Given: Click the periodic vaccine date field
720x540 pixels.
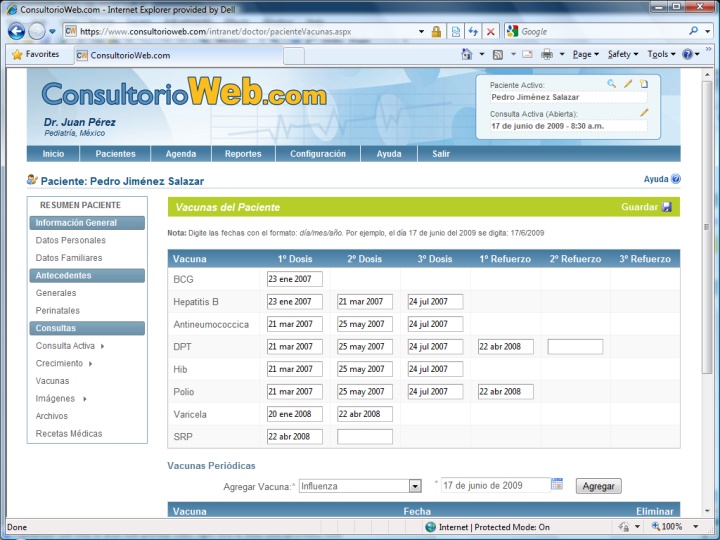Looking at the screenshot, I should [495, 485].
